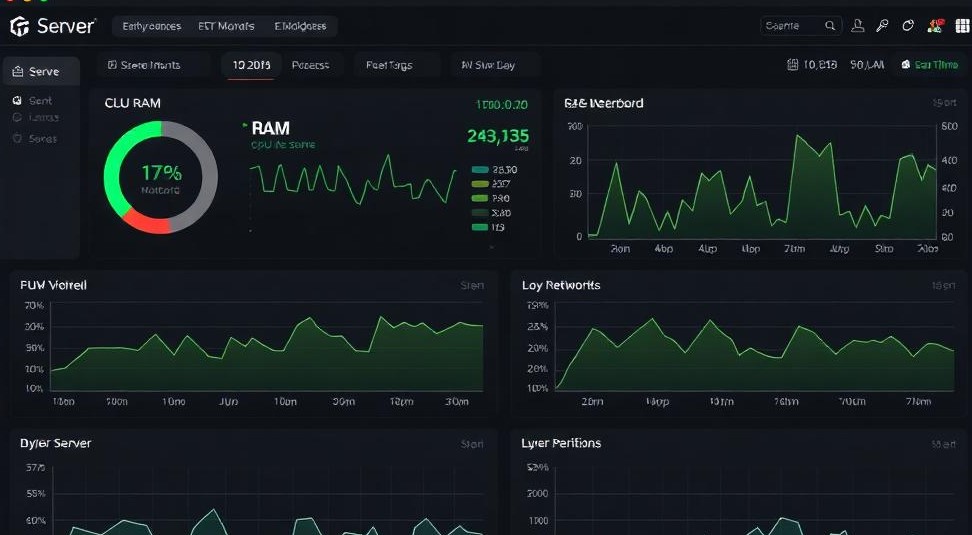This screenshot has width=972, height=535.
Task: Click the calendar icon beside 10,818
Action: 793,65
